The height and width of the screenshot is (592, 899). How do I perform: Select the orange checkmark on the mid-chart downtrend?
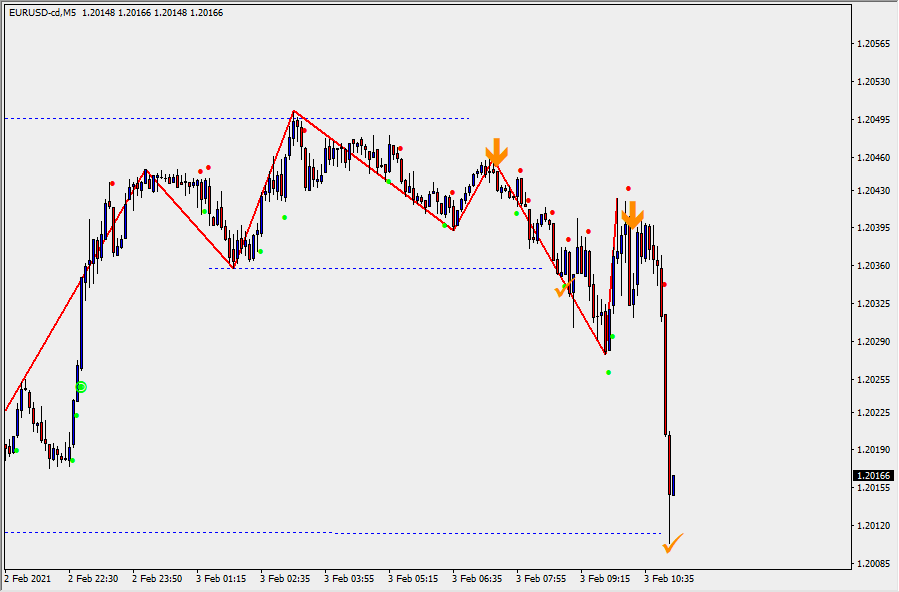[563, 290]
